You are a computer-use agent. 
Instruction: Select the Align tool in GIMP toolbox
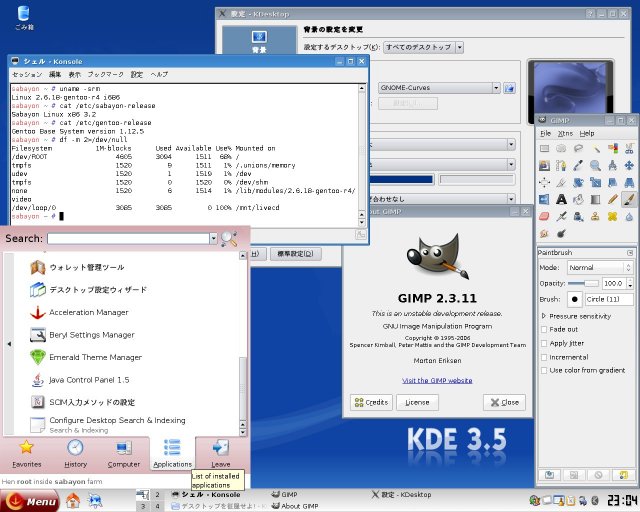[544, 183]
